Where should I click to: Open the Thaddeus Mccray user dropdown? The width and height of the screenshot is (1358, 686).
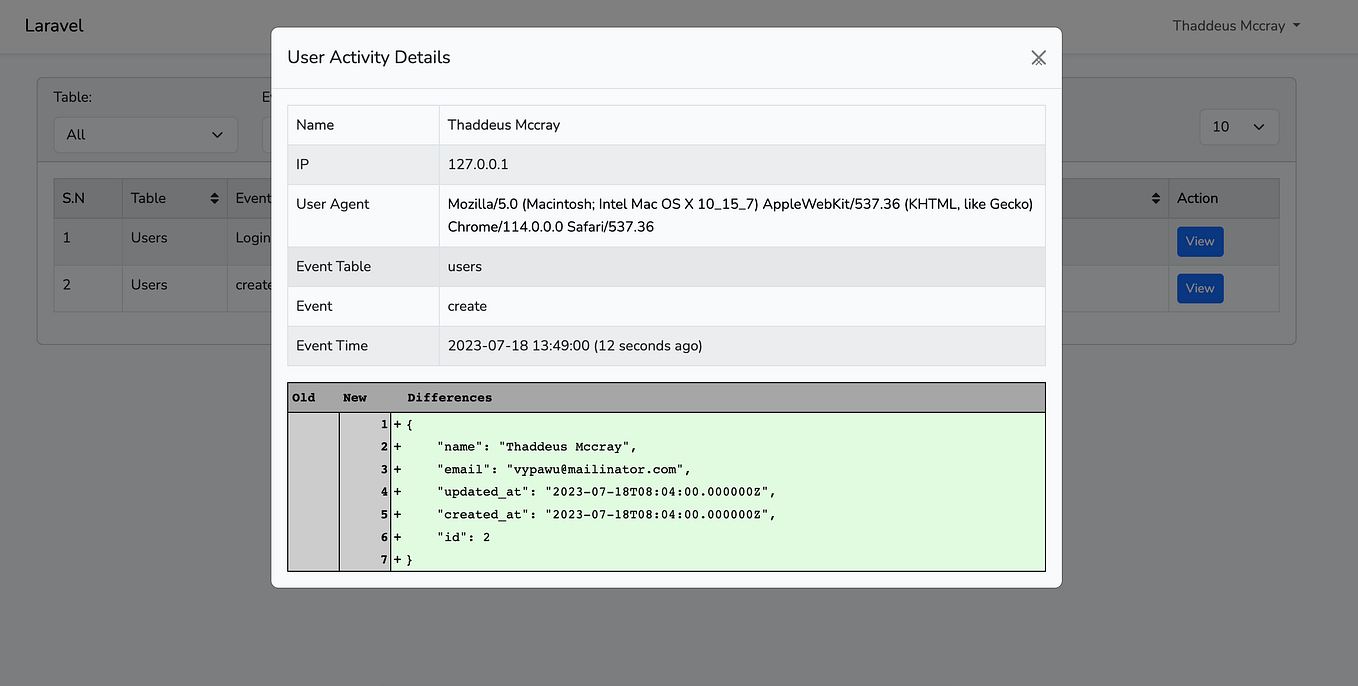(1236, 26)
